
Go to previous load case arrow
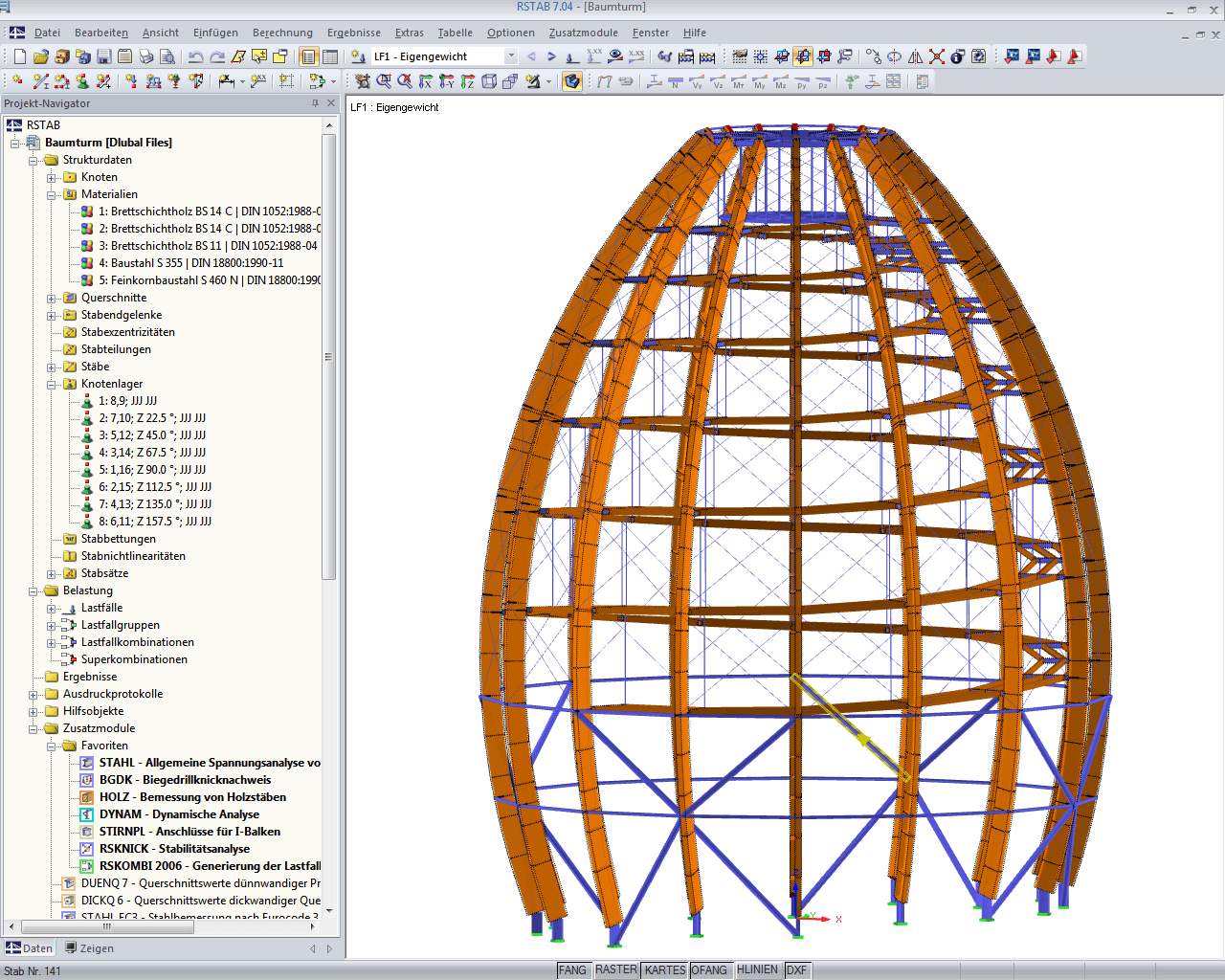[531, 56]
